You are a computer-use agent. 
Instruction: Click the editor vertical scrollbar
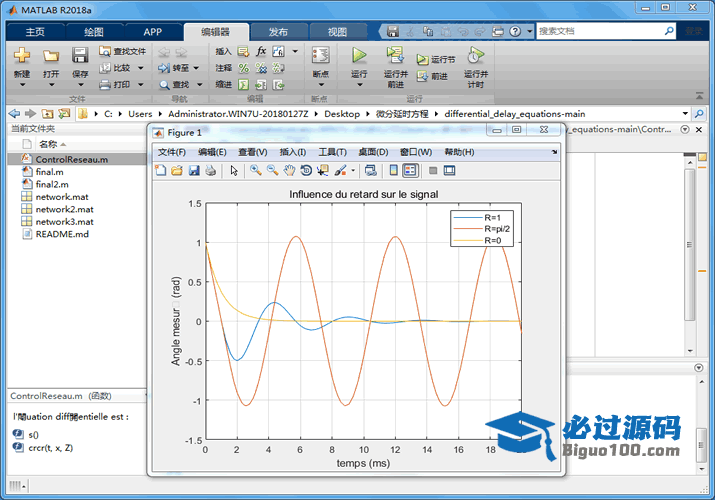[689, 244]
